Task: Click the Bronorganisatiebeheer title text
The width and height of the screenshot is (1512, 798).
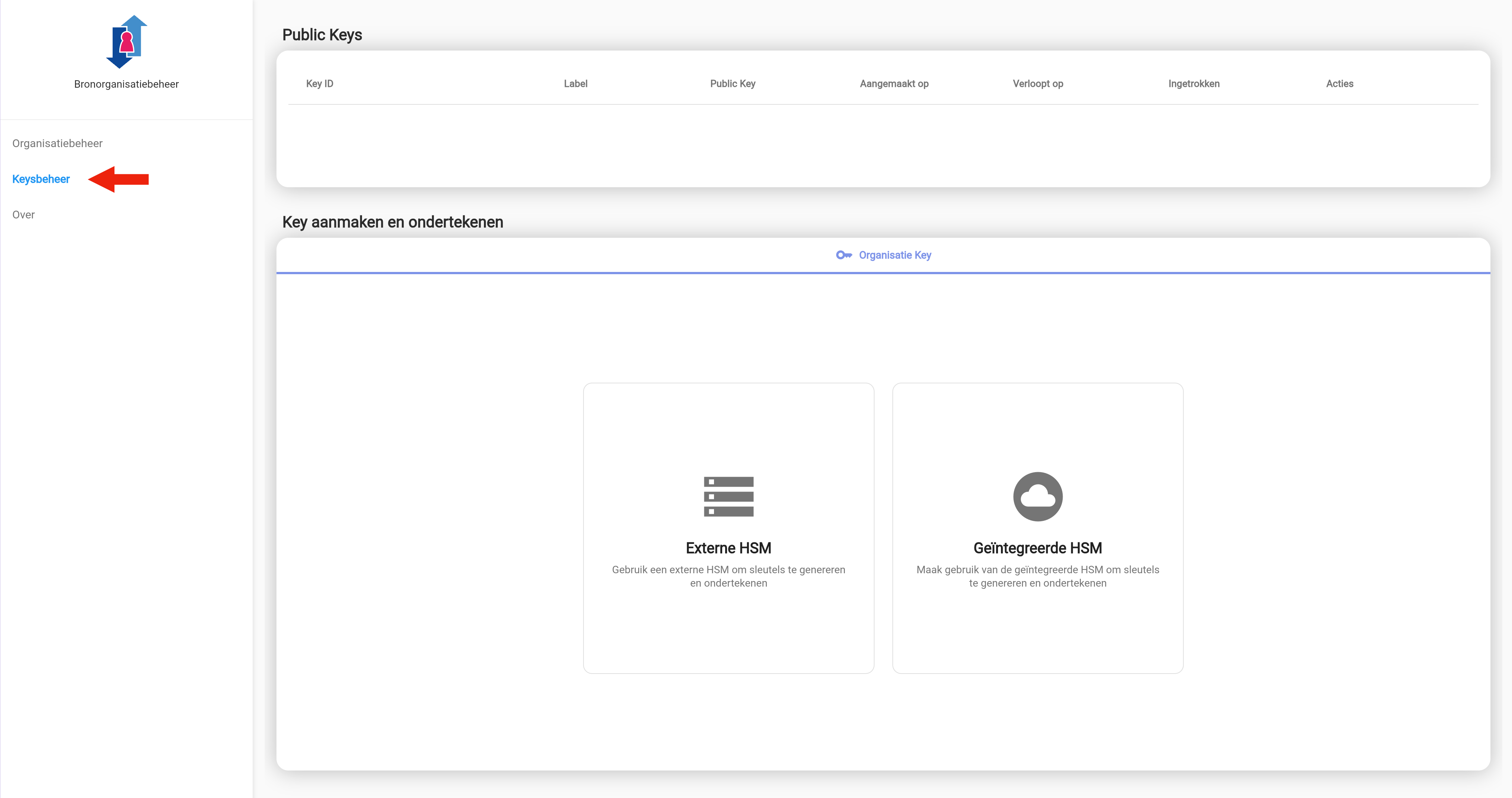Action: pos(126,84)
